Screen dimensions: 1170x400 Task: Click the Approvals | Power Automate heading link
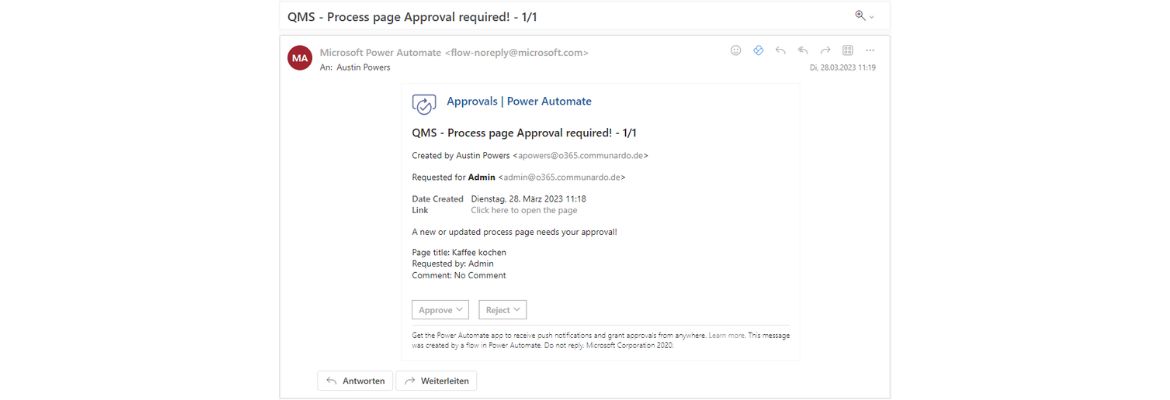(x=519, y=101)
